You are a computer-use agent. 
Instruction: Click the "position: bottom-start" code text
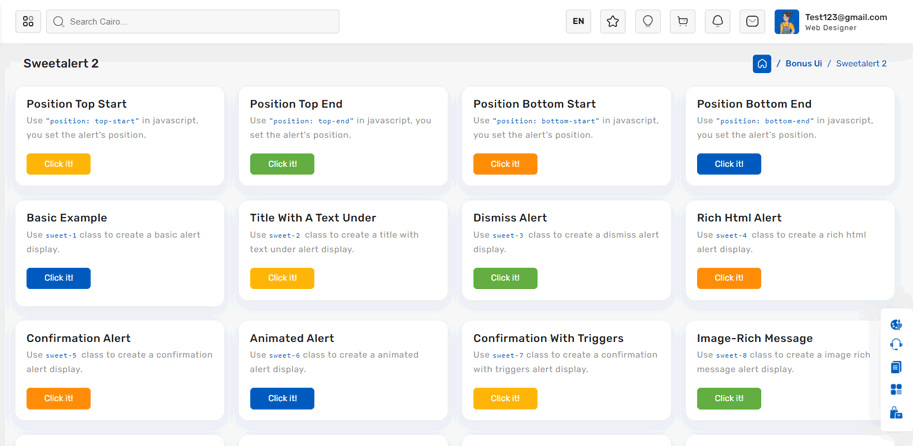coord(546,121)
